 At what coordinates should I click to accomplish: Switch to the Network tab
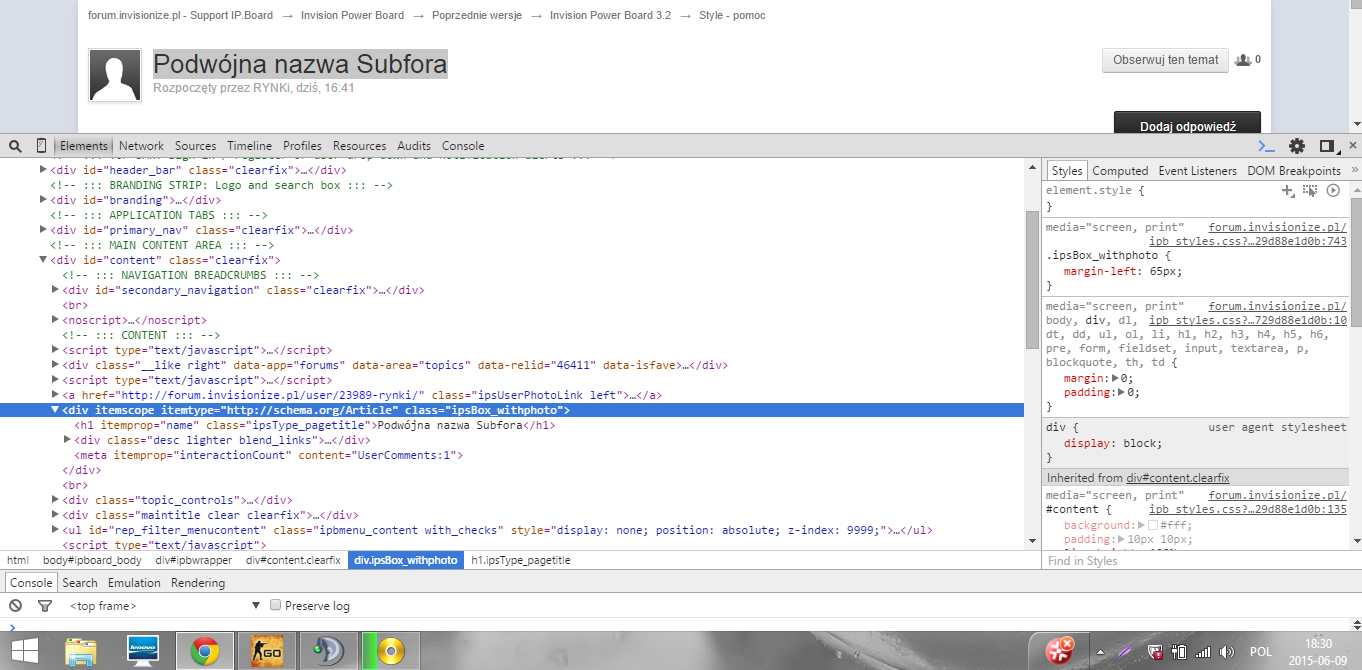[141, 146]
